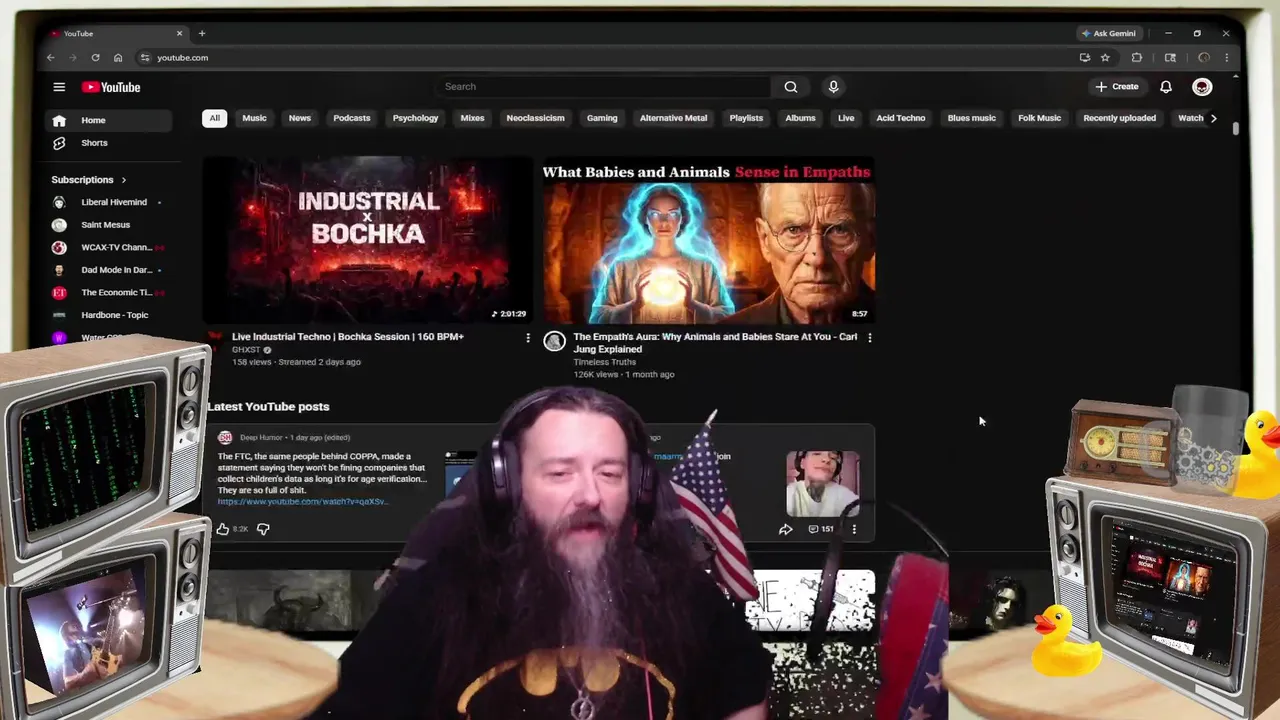Open Deep Humor channel avatar on post

coord(225,438)
